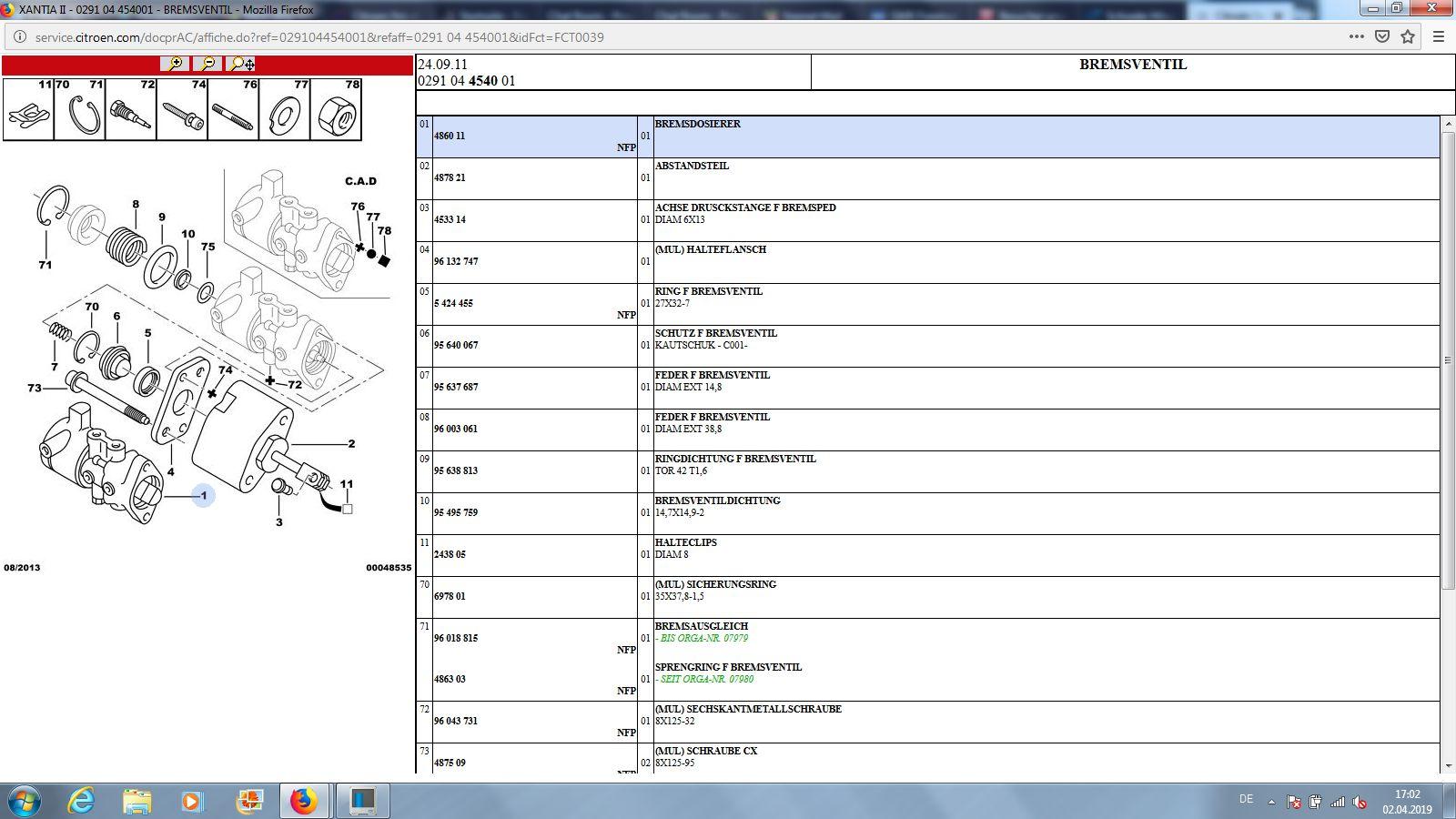This screenshot has height=819, width=1456.
Task: Click part number 4878 21
Action: point(450,178)
